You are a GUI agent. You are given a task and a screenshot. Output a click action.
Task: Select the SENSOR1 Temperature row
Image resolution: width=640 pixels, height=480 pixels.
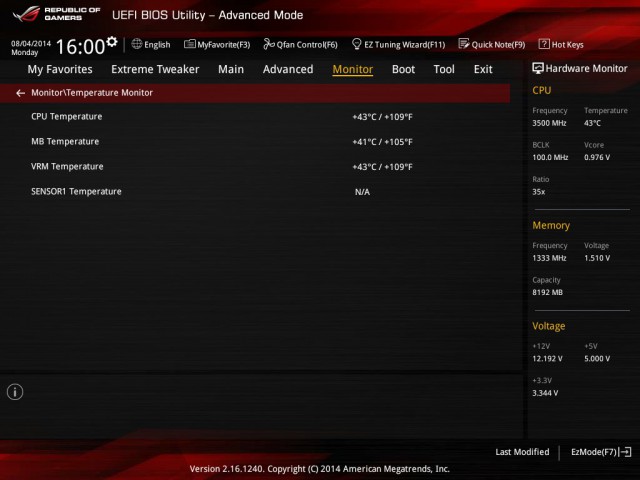[76, 191]
